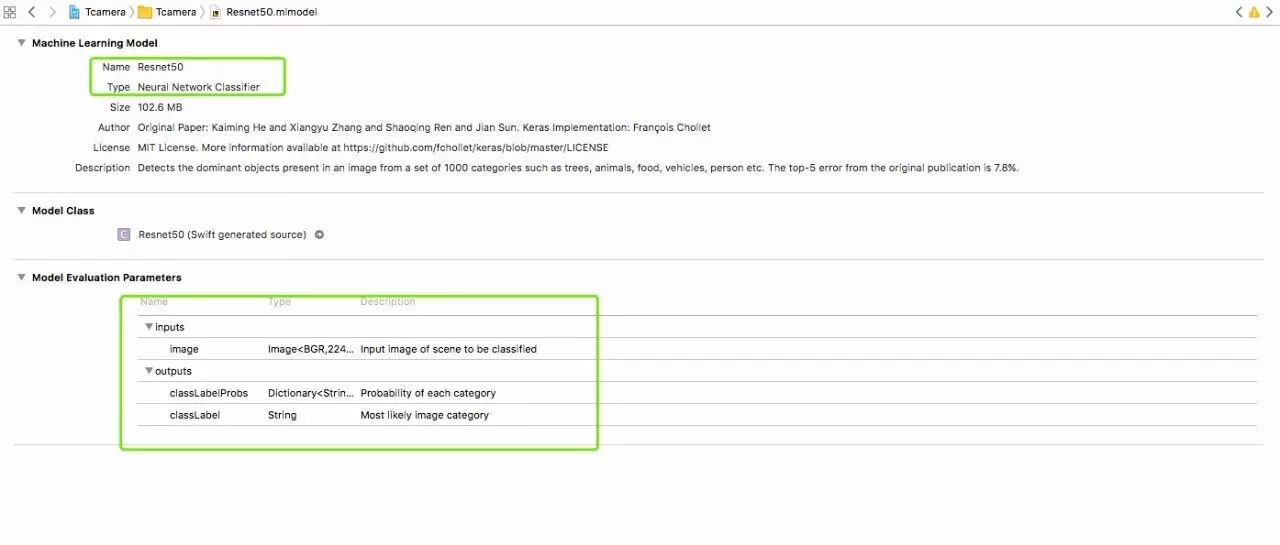
Task: Click the Description column header
Action: pos(388,301)
